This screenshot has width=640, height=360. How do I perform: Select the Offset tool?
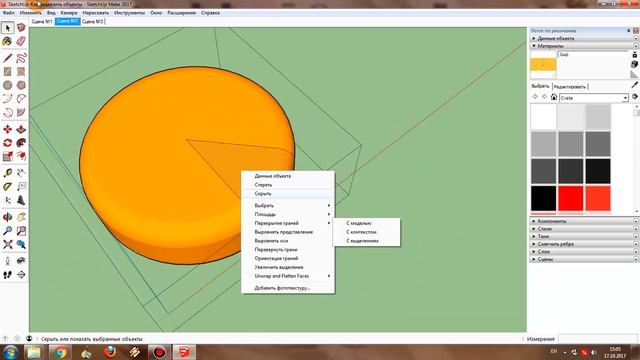21,156
